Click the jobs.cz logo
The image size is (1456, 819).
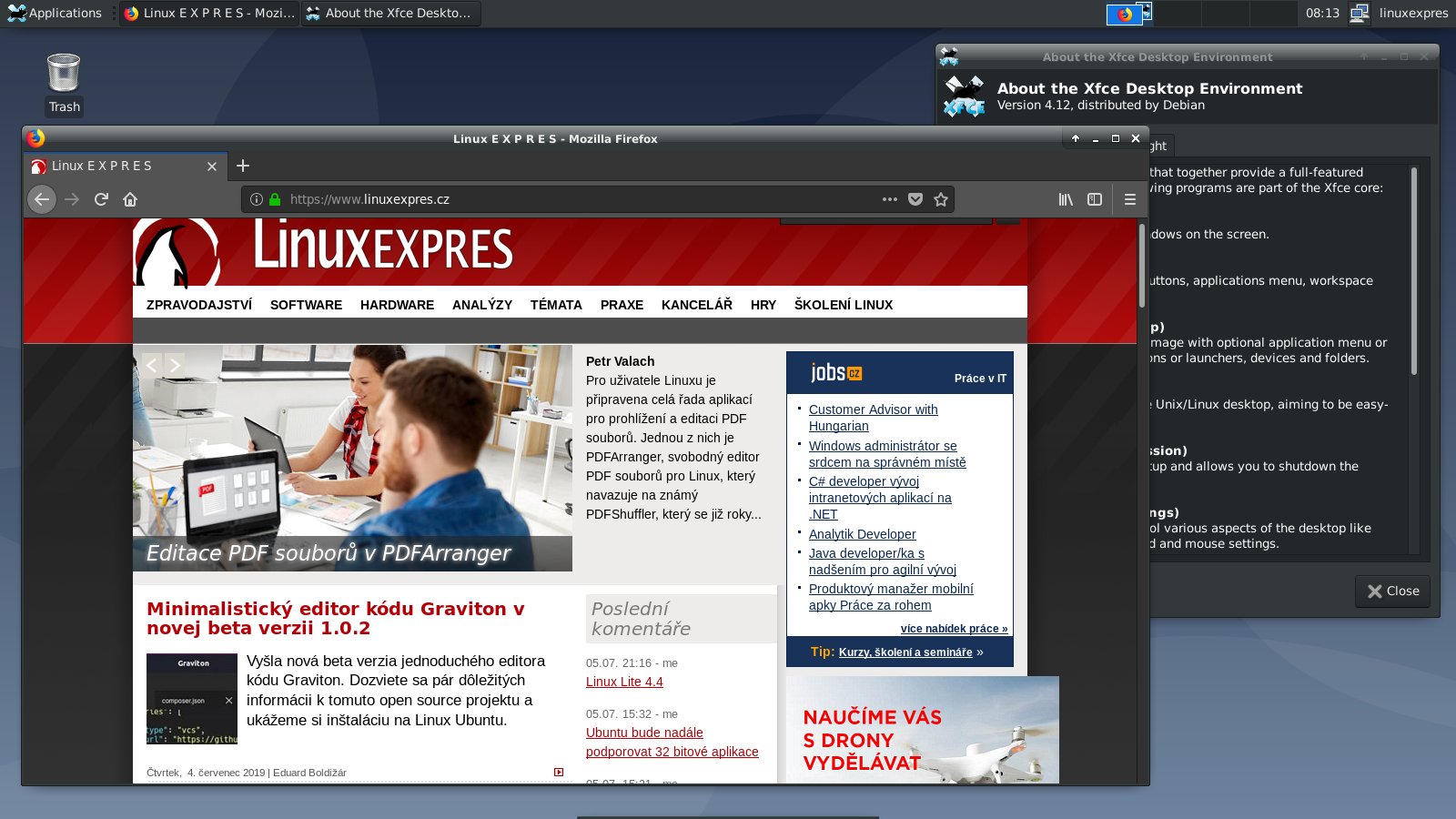point(835,372)
